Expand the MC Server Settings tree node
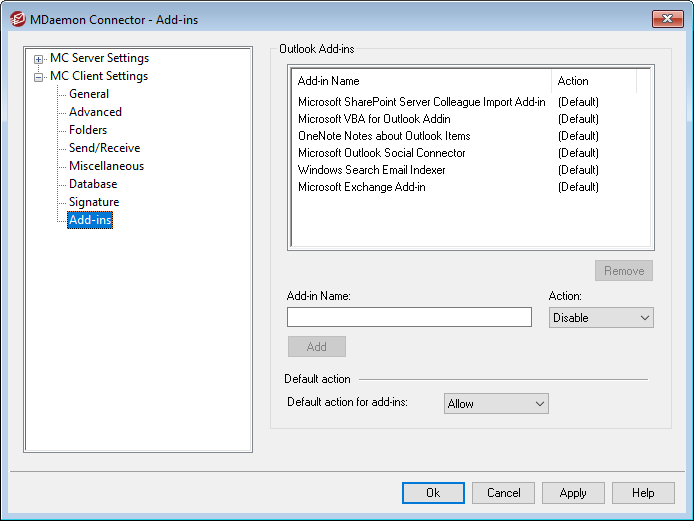The width and height of the screenshot is (694, 521). click(39, 59)
